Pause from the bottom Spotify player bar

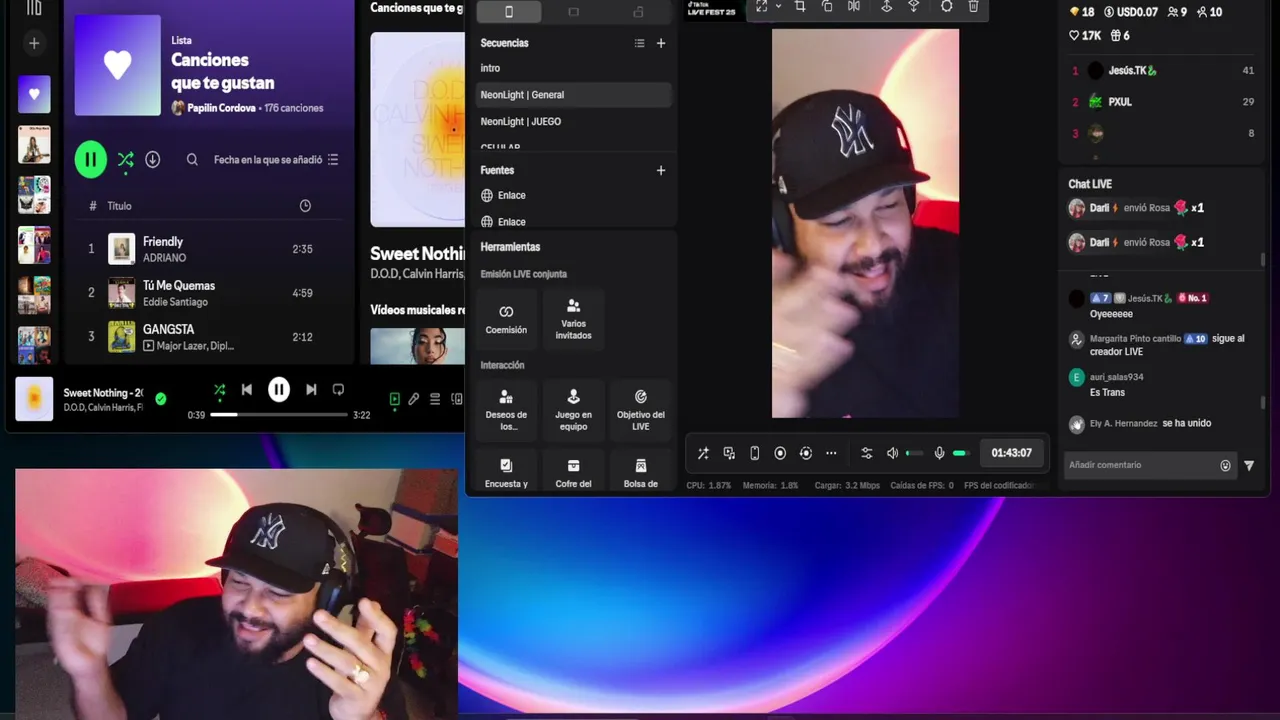(x=279, y=390)
